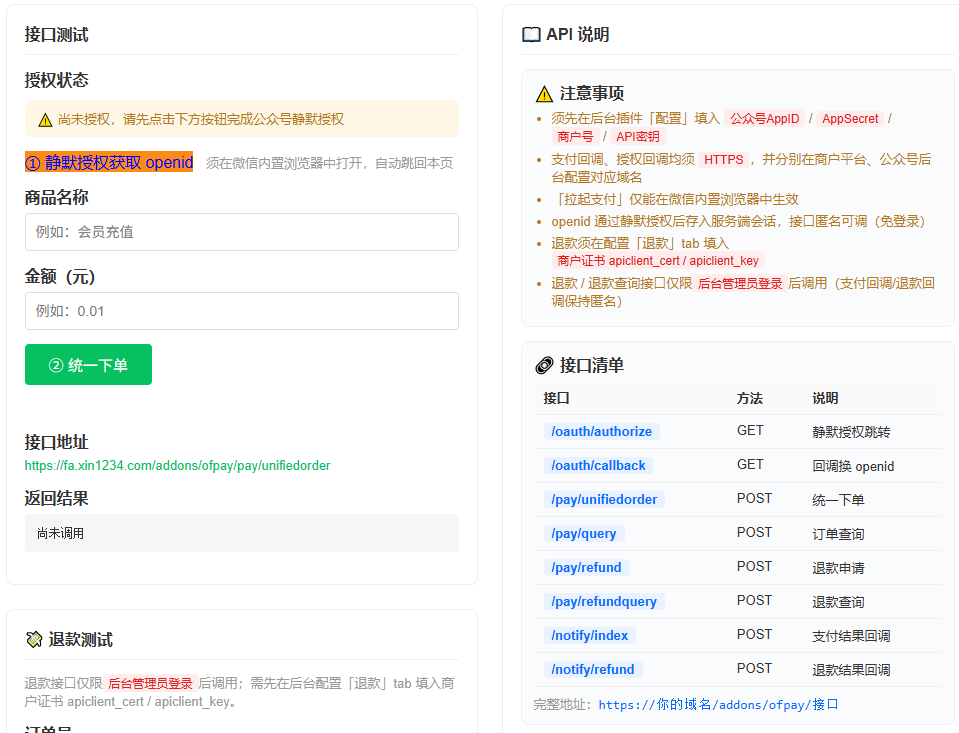Click /pay/query endpoint cell
This screenshot has width=959, height=733.
click(x=583, y=534)
